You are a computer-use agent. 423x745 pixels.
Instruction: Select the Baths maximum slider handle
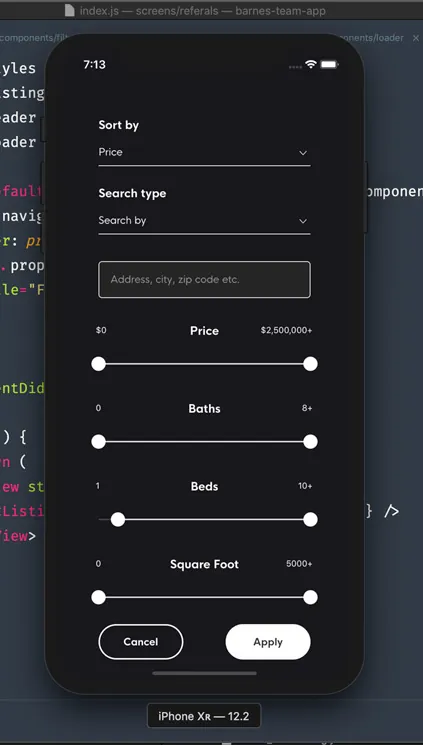pyautogui.click(x=310, y=442)
